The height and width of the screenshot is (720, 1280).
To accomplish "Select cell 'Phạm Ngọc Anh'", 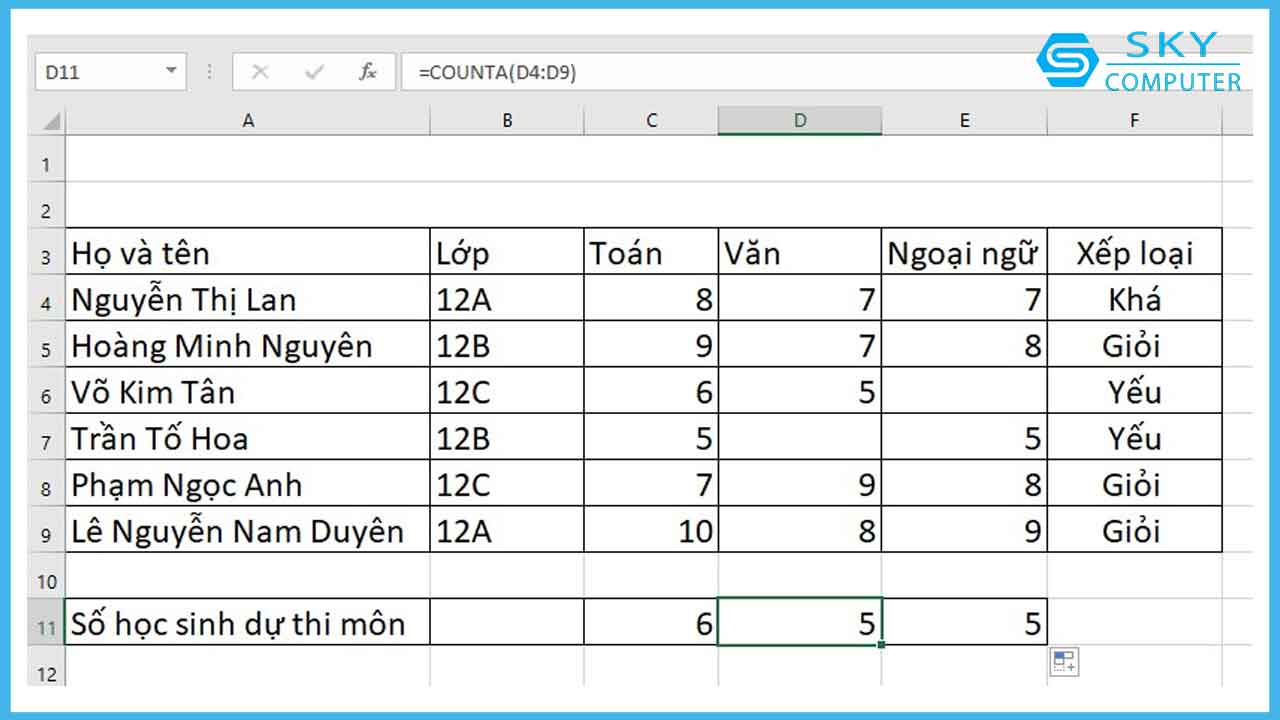I will tap(248, 483).
